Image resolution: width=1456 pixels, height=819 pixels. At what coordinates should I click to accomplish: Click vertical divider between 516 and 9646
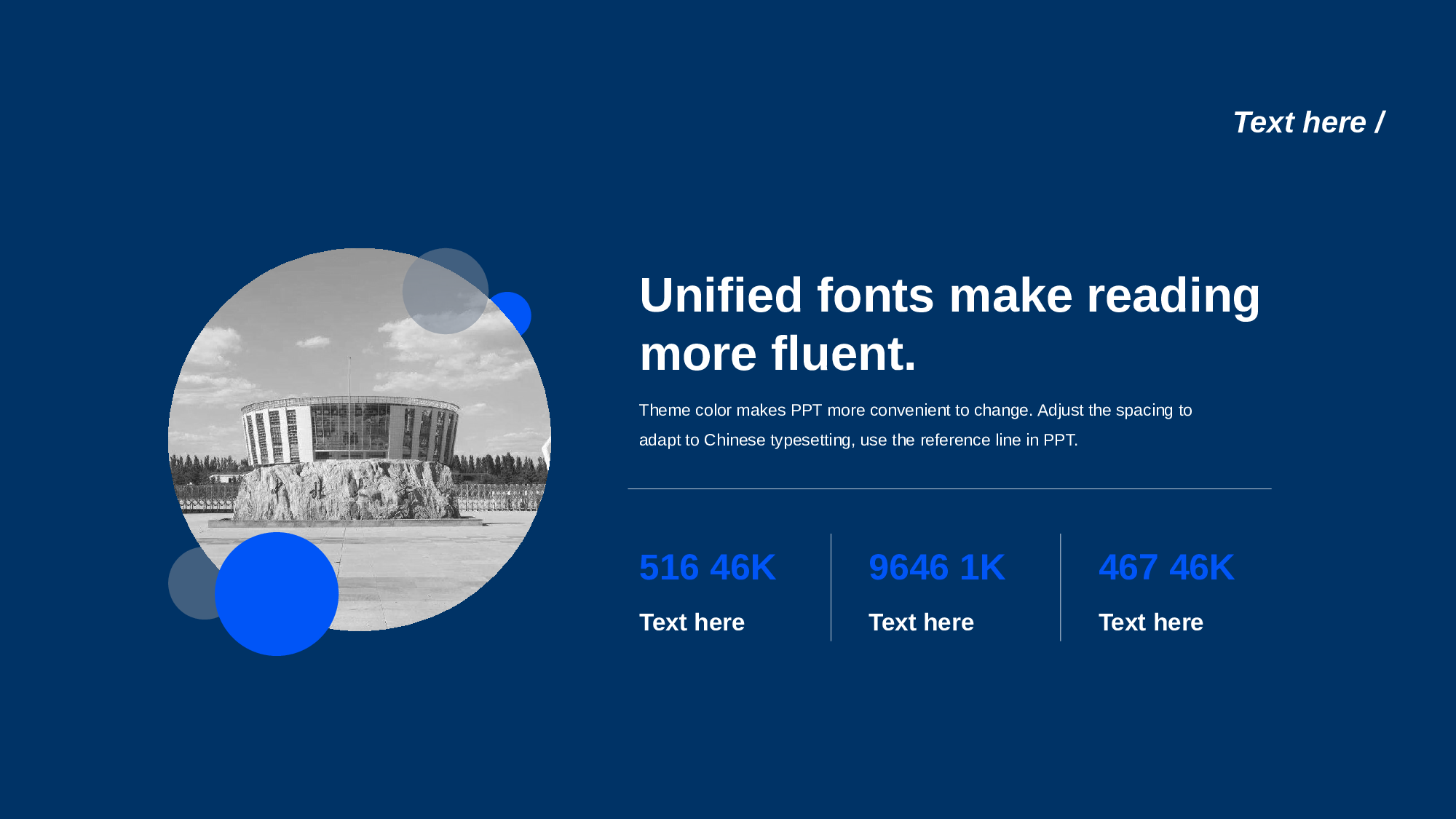point(831,587)
